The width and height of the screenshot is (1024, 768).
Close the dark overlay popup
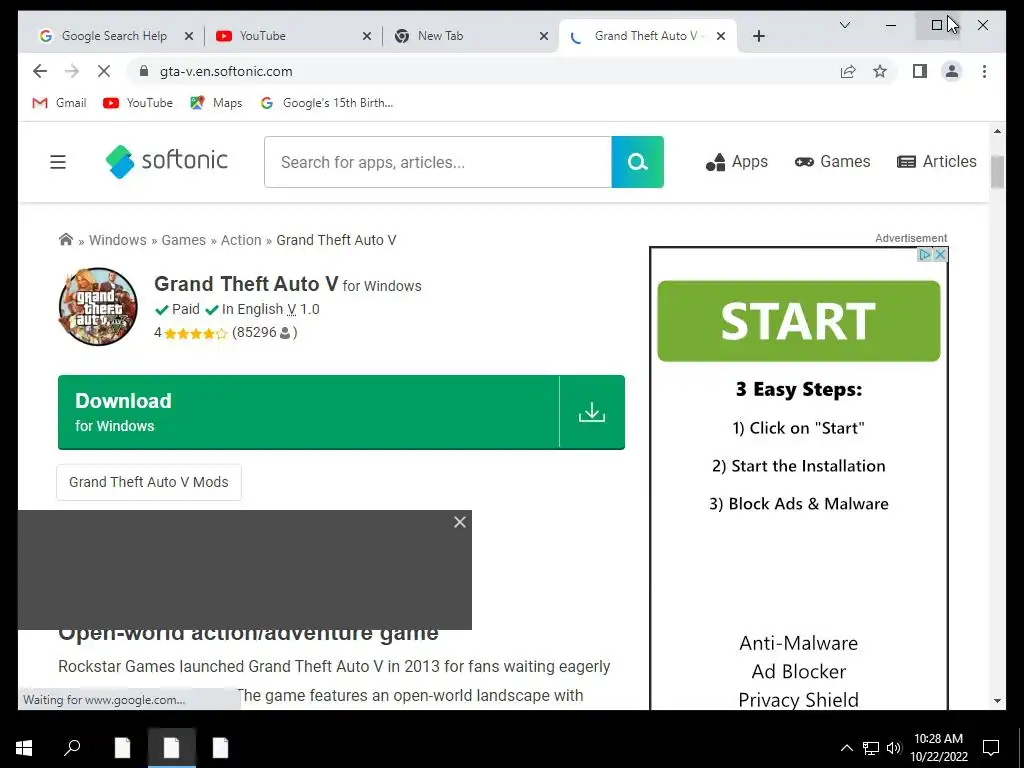[460, 522]
